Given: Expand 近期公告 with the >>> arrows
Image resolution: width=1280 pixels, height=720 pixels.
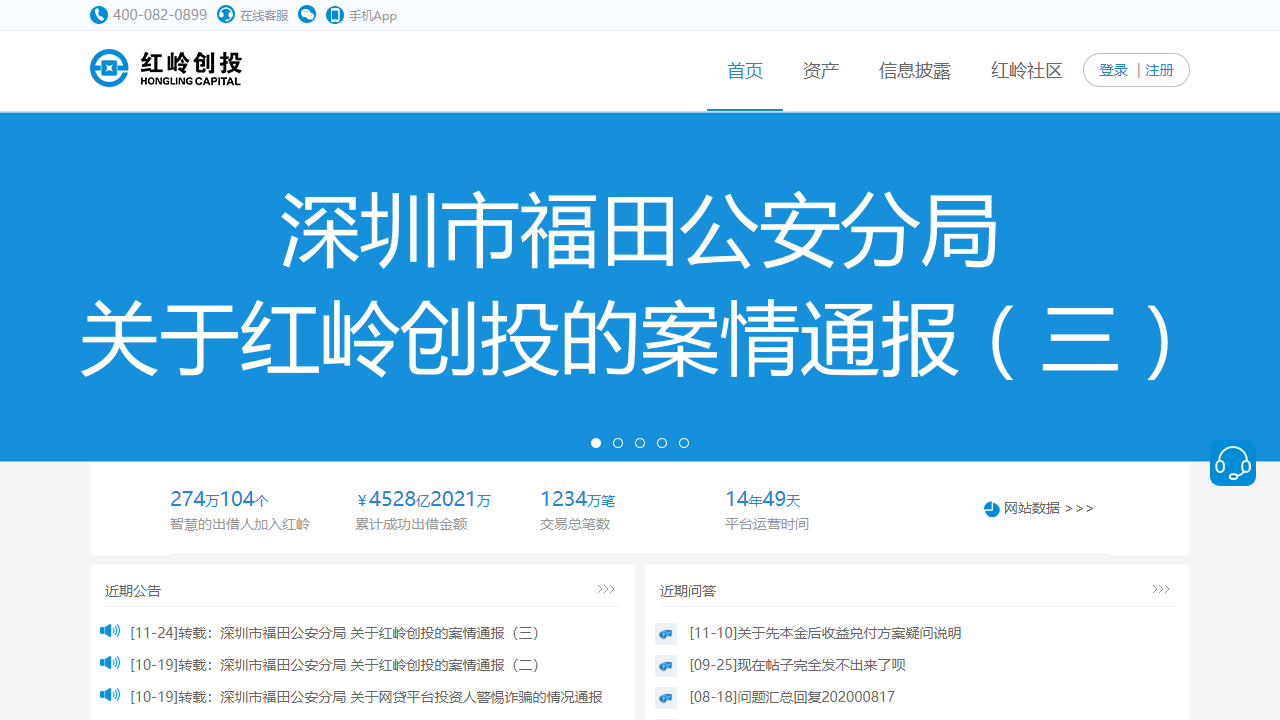Looking at the screenshot, I should click(x=606, y=590).
